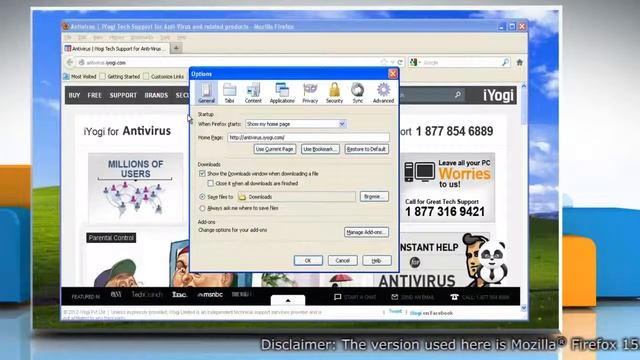Click the Use Bookmark button

pyautogui.click(x=320, y=149)
